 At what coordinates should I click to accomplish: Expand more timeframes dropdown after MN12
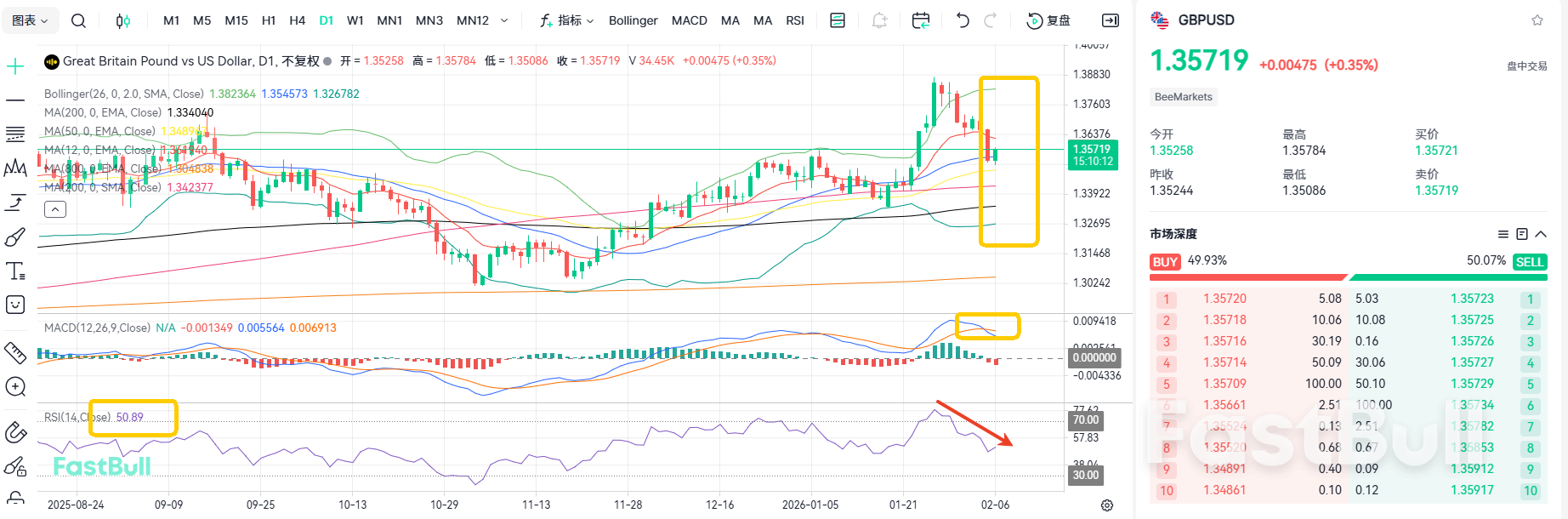coord(504,20)
